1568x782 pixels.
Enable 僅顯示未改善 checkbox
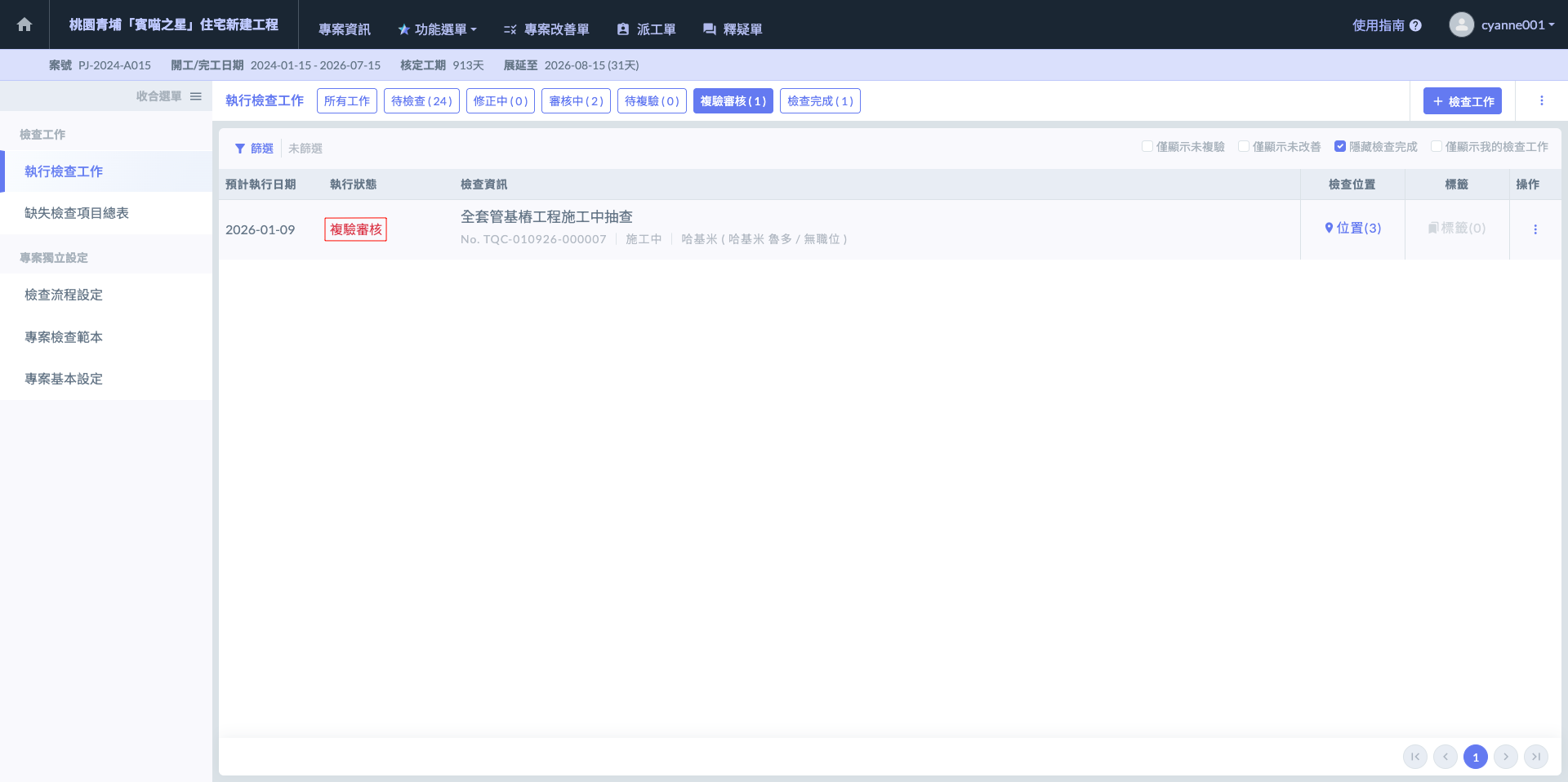[1244, 147]
